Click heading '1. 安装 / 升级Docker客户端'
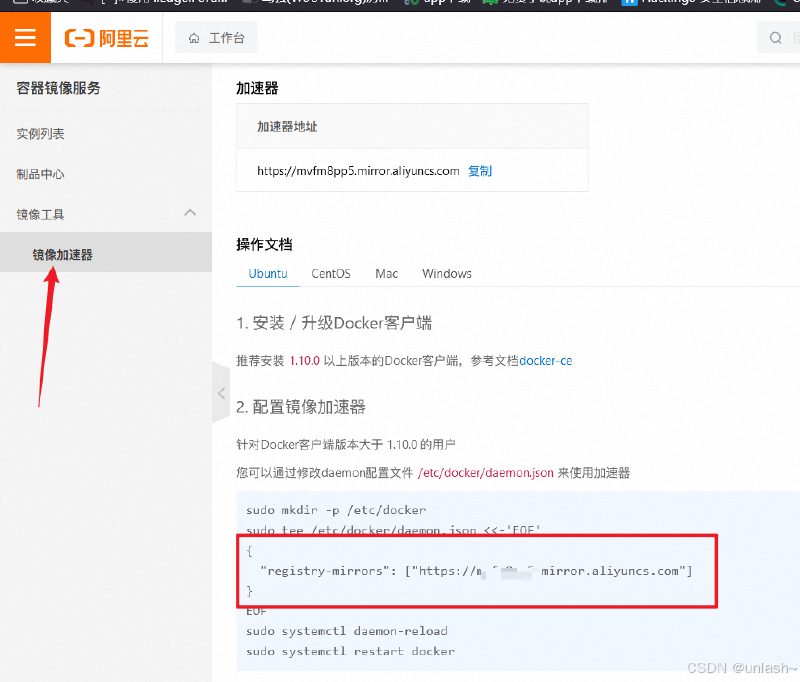The width and height of the screenshot is (800, 682). pos(334,323)
